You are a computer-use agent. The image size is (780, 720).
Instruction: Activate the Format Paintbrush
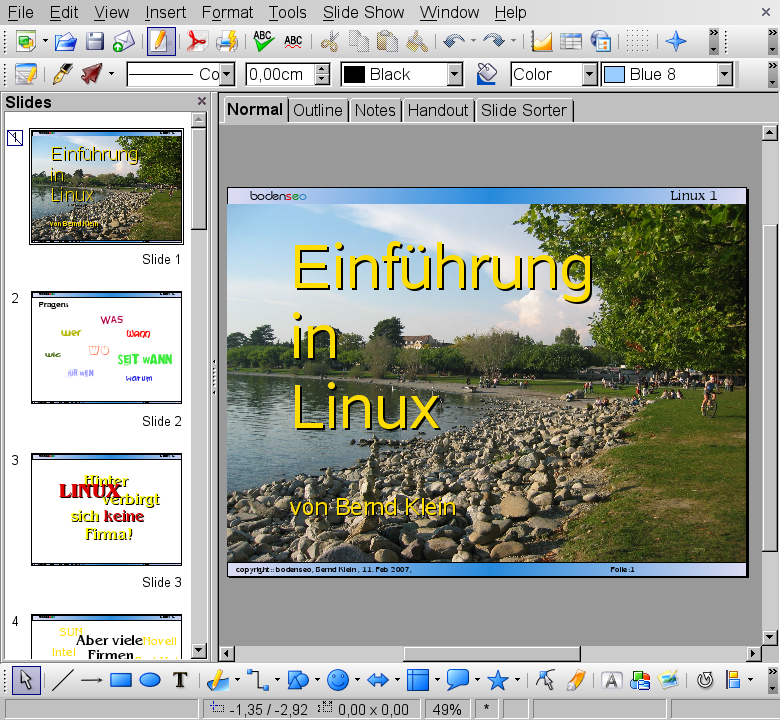417,41
